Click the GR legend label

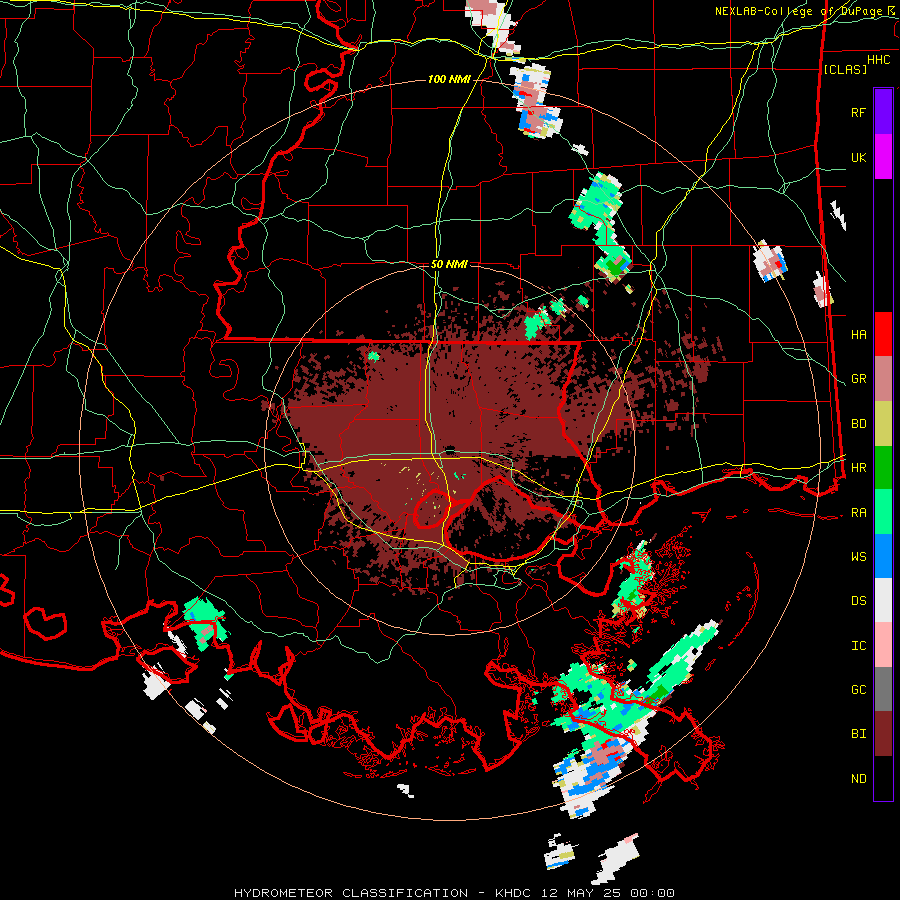[858, 379]
